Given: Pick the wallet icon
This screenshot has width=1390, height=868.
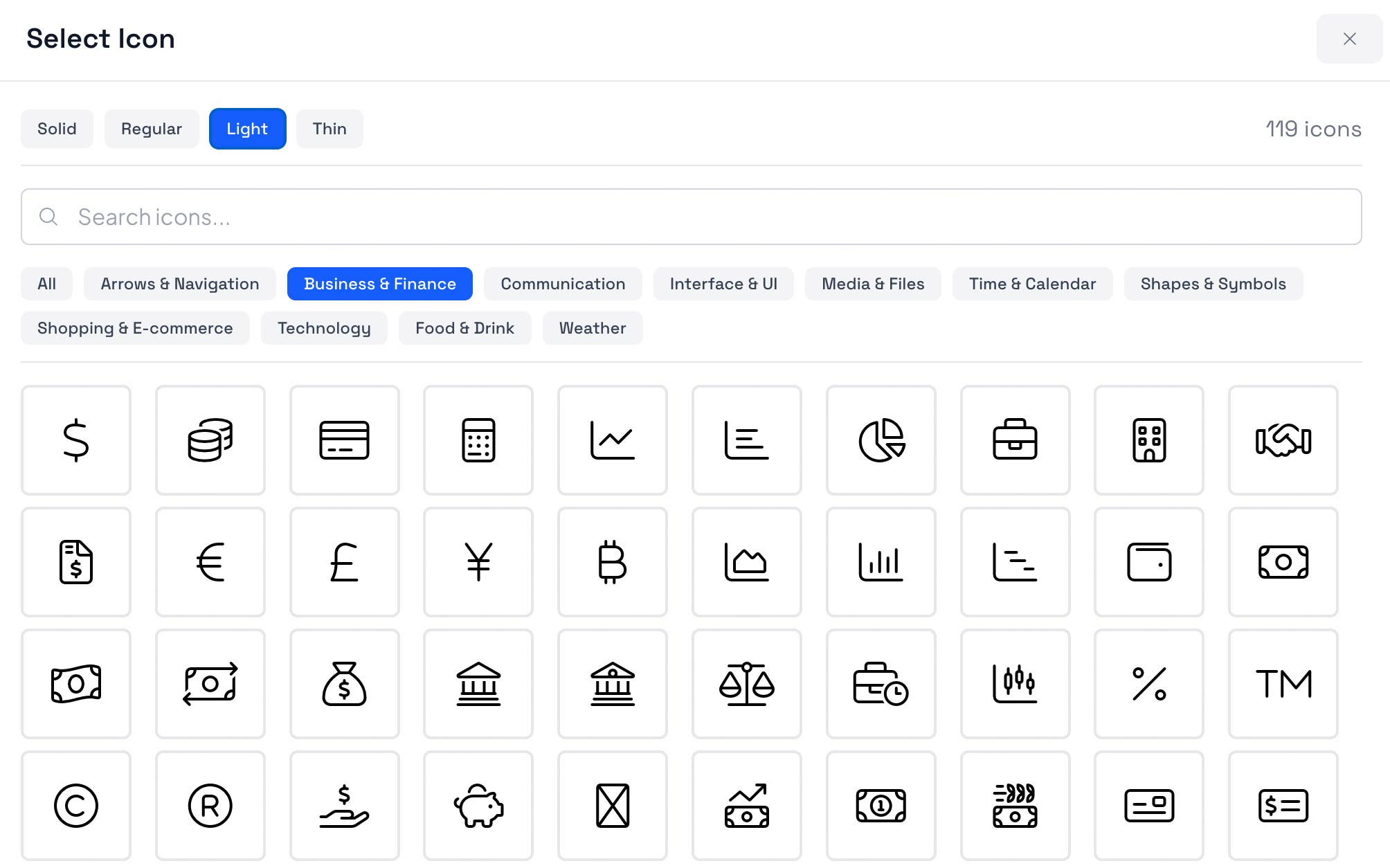Looking at the screenshot, I should [x=1148, y=562].
